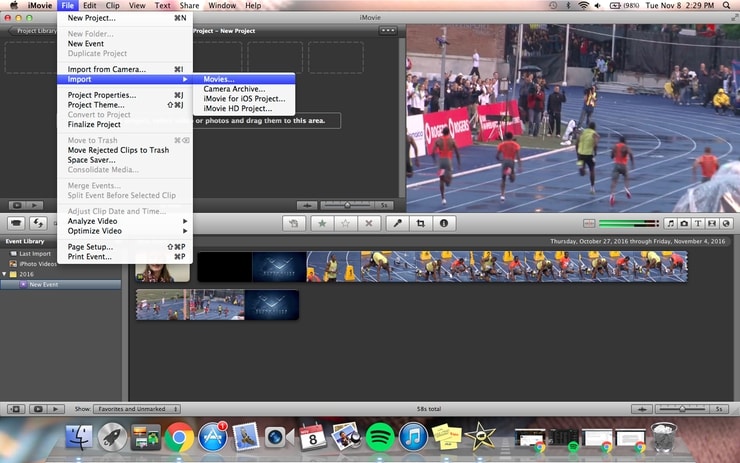Open the project options three-dots button
The image size is (740, 463).
388,31
